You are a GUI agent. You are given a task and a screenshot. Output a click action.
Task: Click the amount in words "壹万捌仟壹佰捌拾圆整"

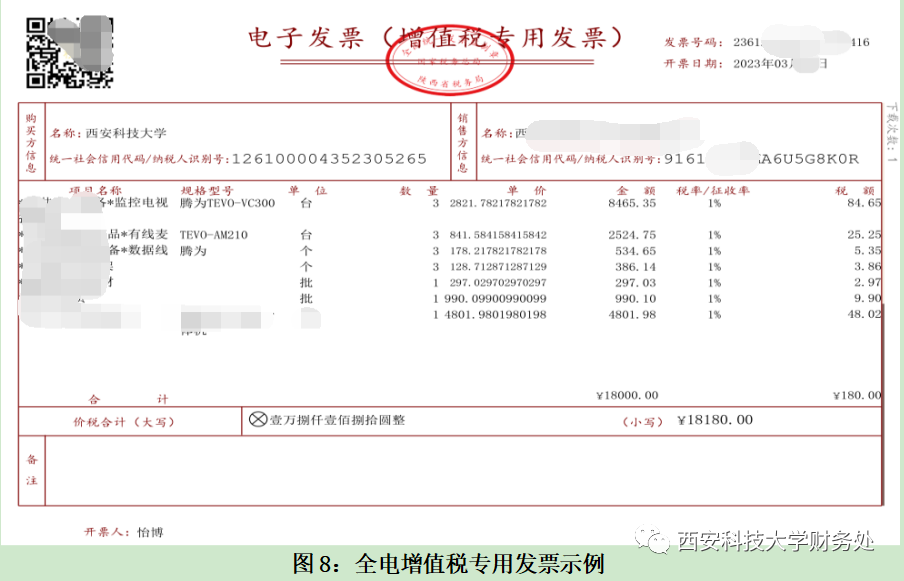coord(337,420)
